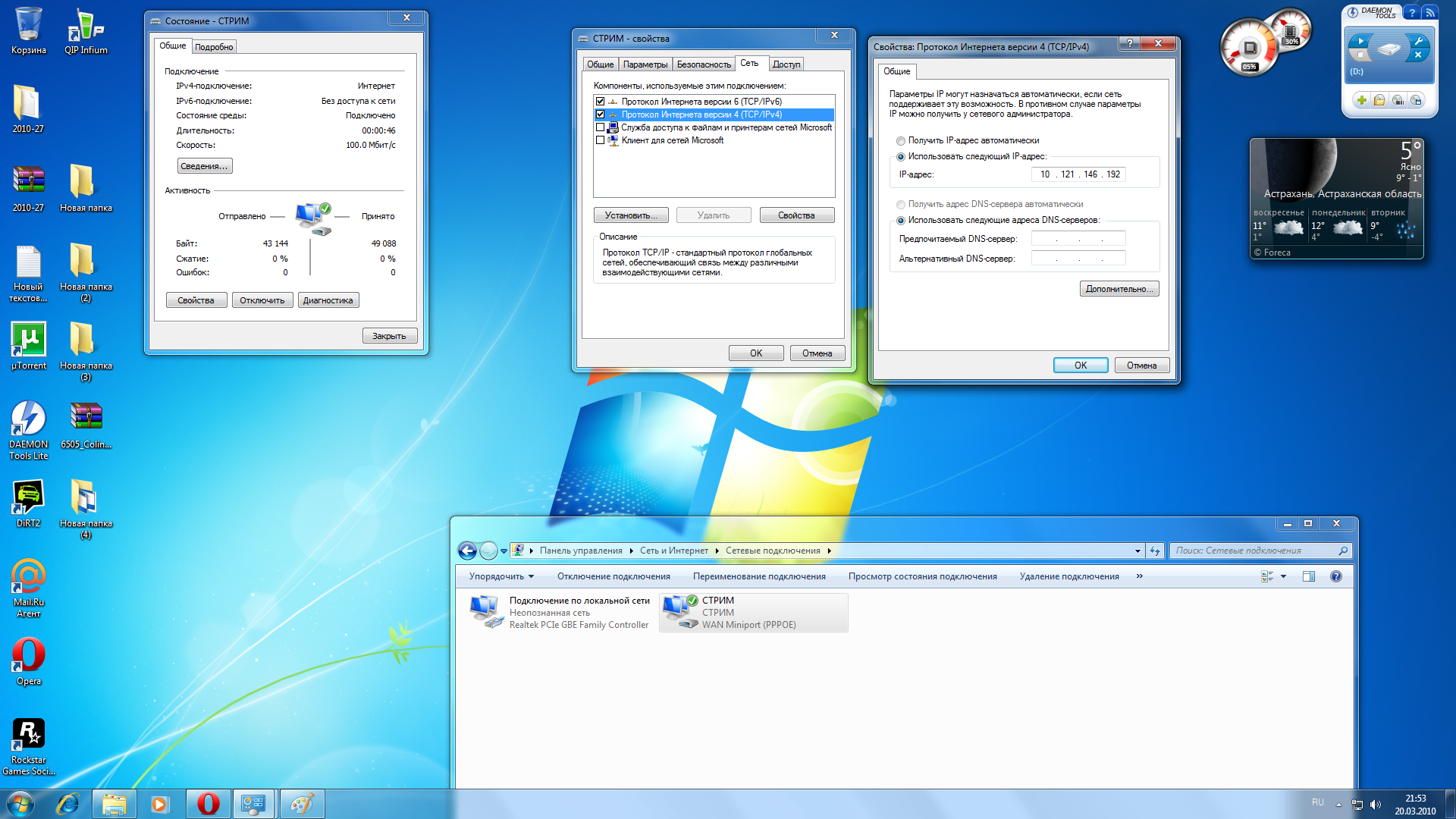Open the view options dropdown arrow

click(x=1283, y=576)
